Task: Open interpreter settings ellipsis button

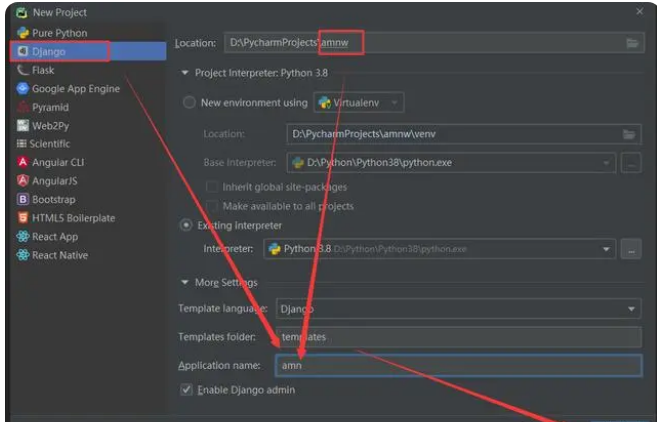Action: coord(631,249)
